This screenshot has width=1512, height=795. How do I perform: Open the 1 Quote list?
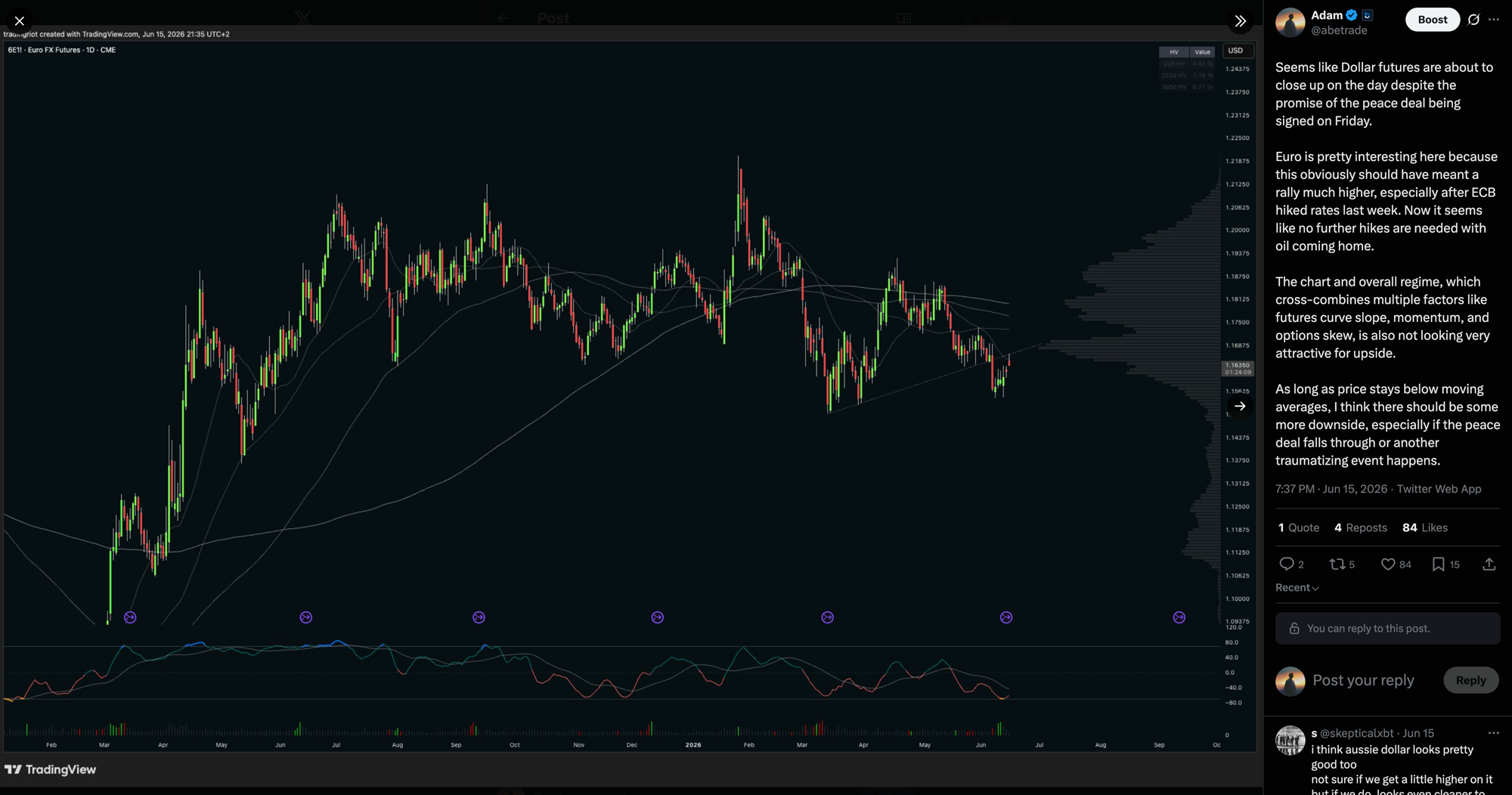coord(1298,527)
